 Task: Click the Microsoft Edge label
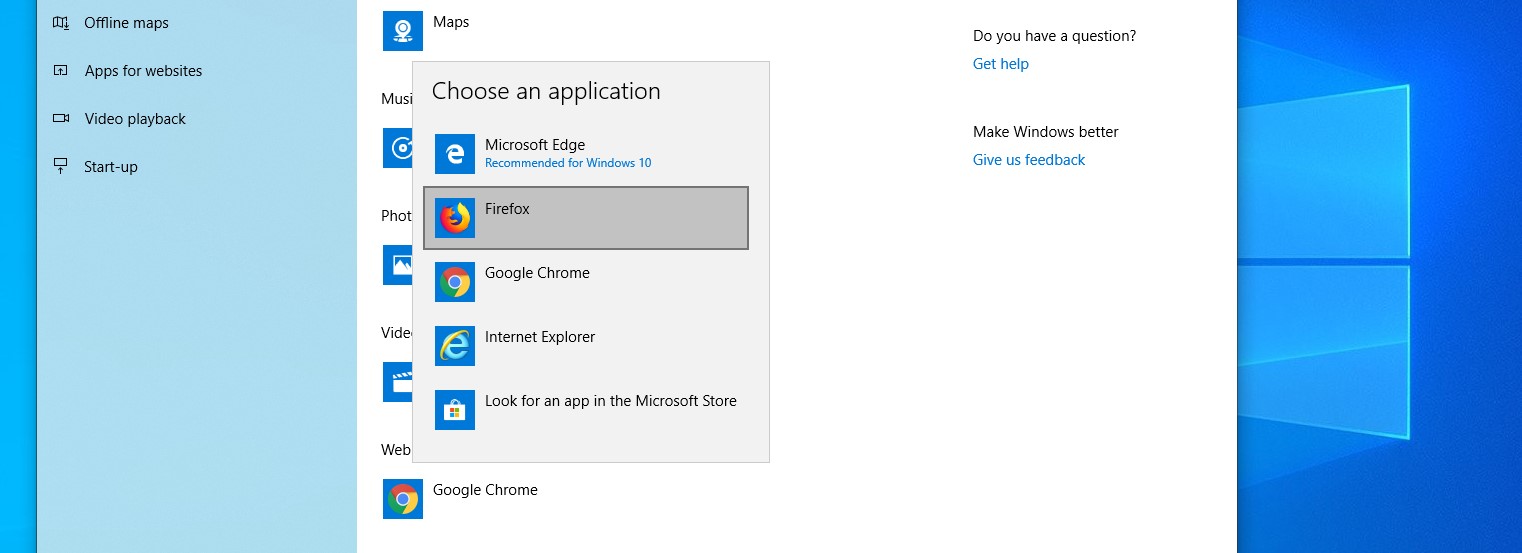[x=535, y=145]
